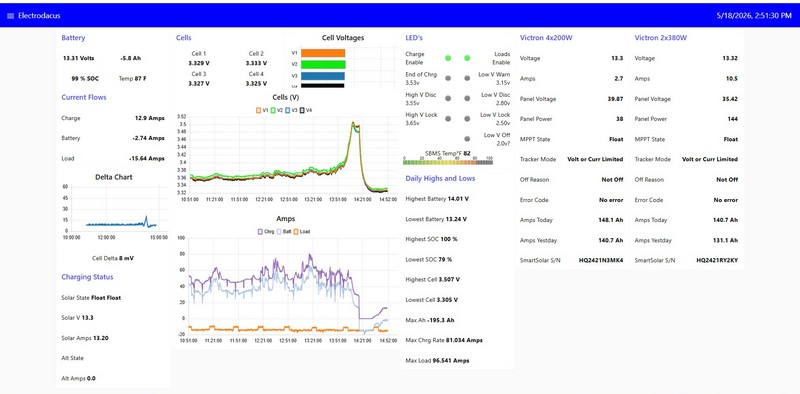Viewport: 800px width, 394px height.
Task: Click the Delta Chart line graph
Action: pos(118,208)
